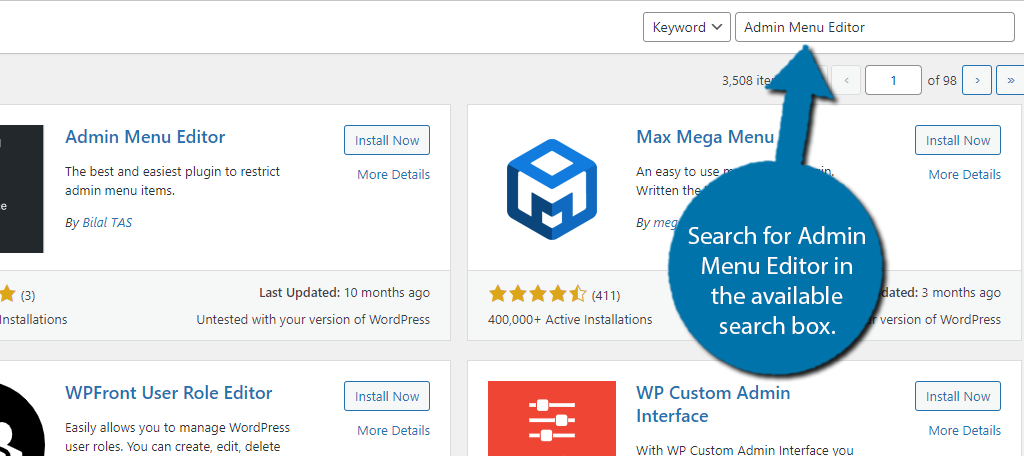
Task: Open the Admin Menu Editor plugin title
Action: click(145, 137)
